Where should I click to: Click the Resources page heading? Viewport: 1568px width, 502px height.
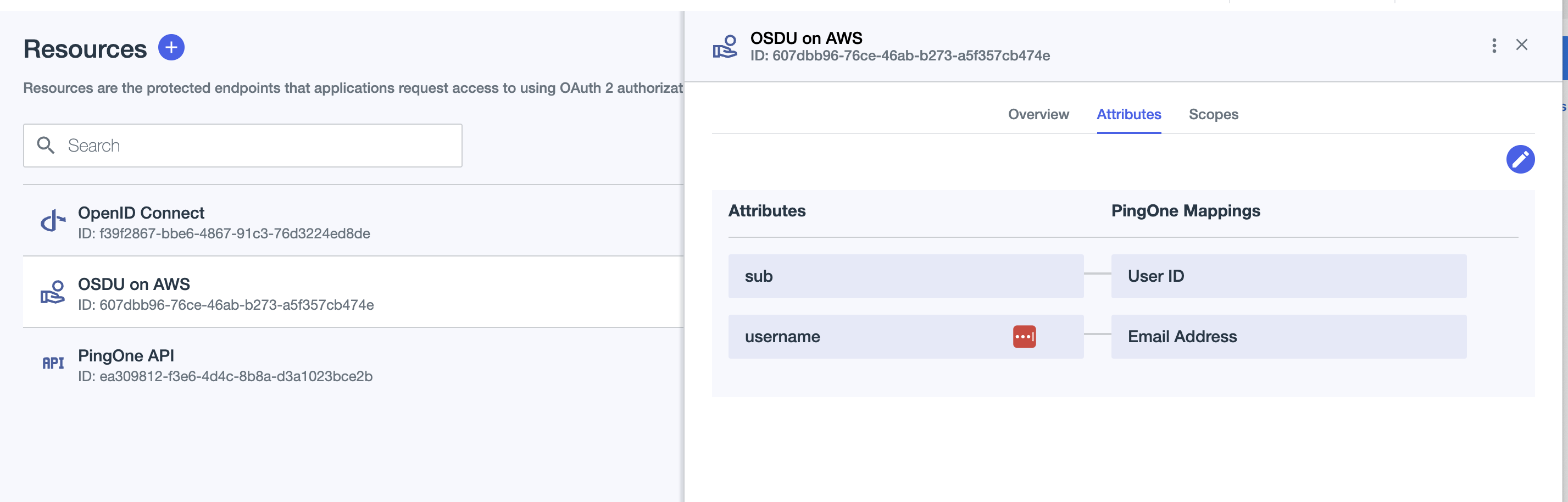click(85, 49)
